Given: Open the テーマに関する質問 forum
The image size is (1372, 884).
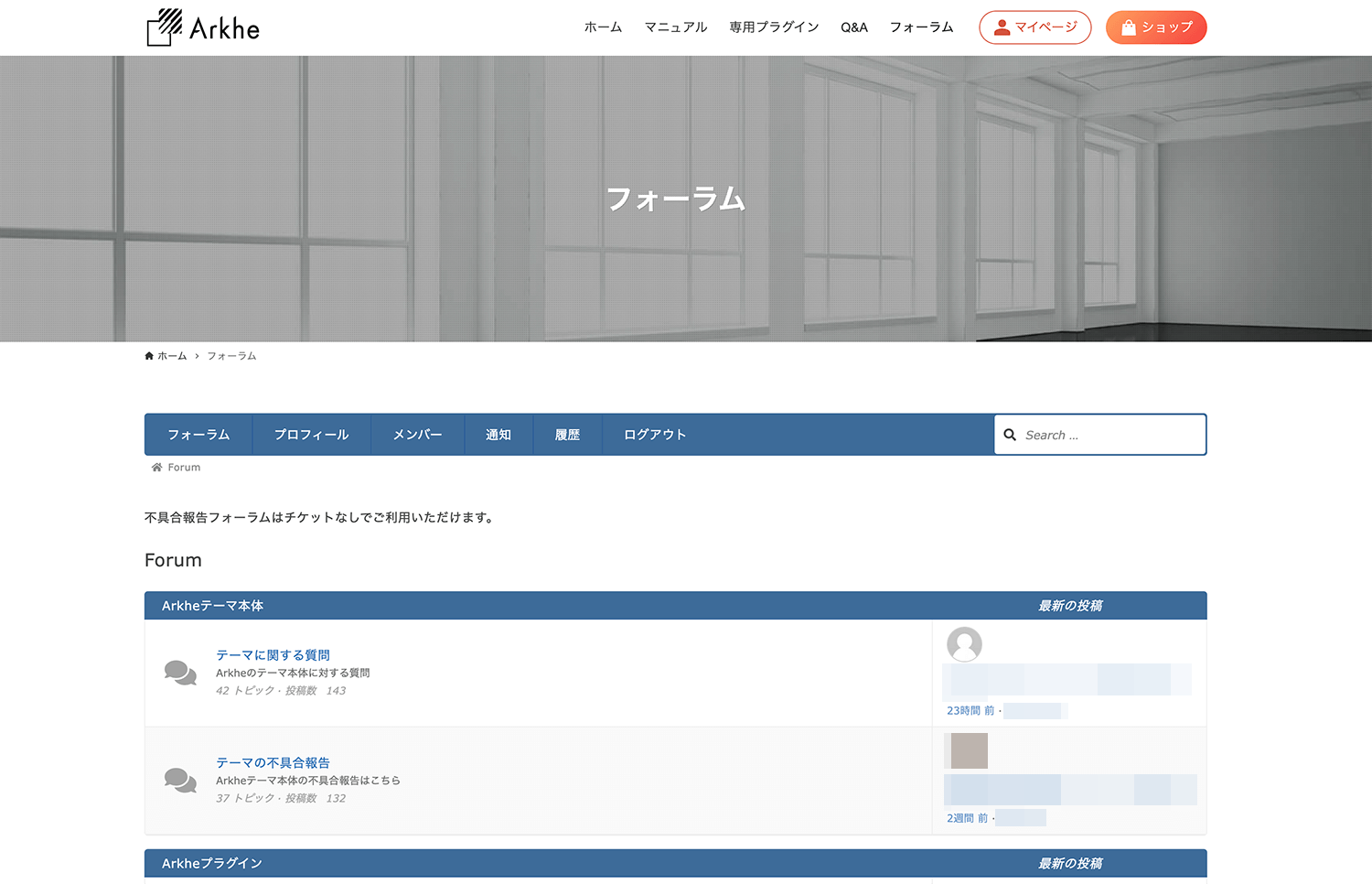Looking at the screenshot, I should coord(273,654).
